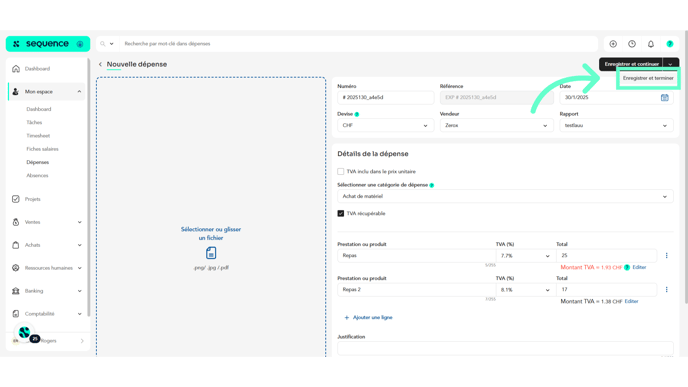This screenshot has width=688, height=387.
Task: Click the Repas 2 product field
Action: pos(416,290)
